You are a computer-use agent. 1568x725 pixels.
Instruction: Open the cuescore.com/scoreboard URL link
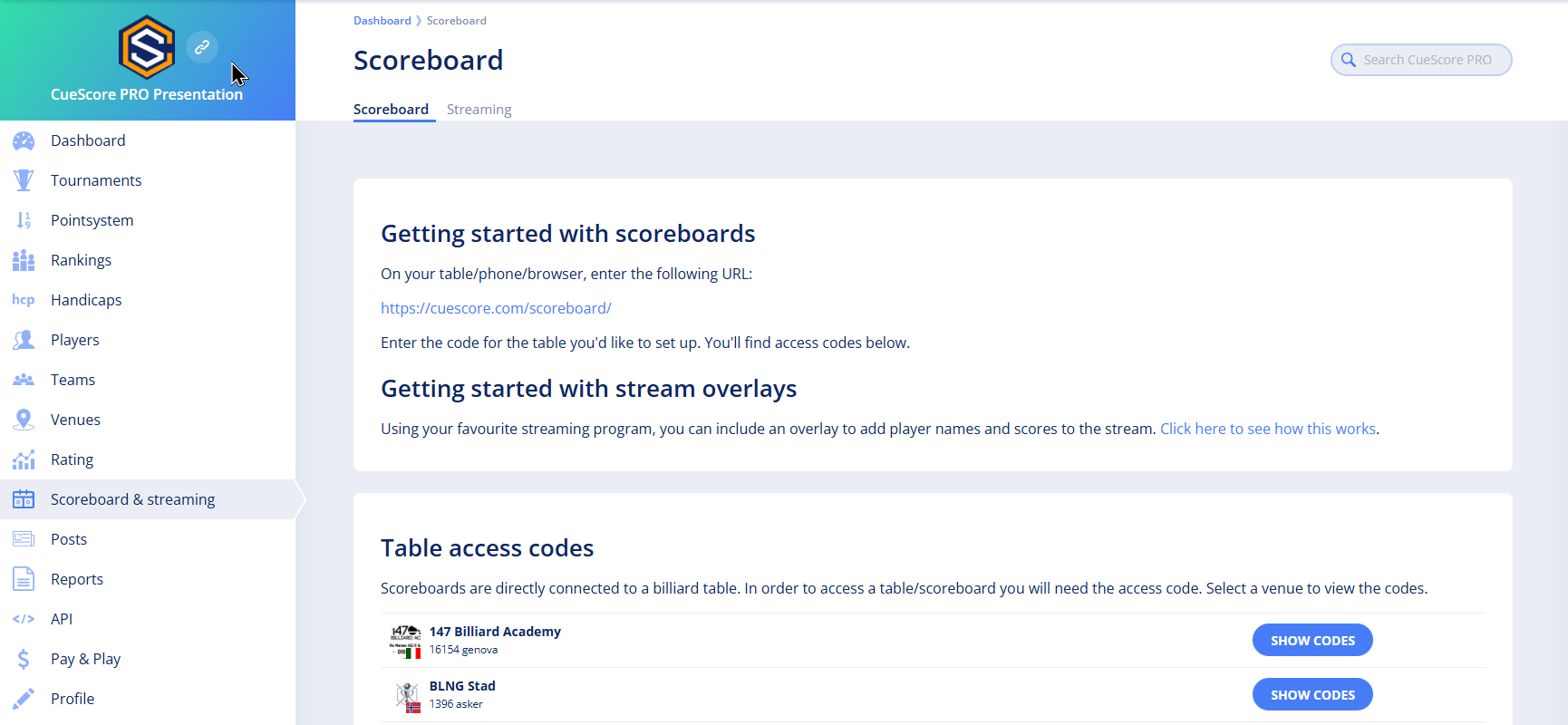pos(496,308)
